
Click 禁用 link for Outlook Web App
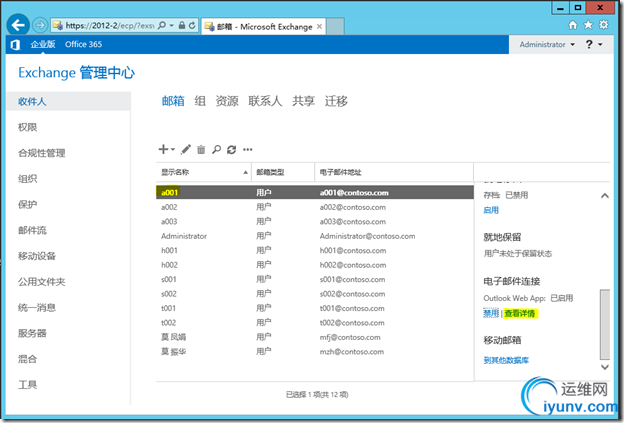point(491,314)
